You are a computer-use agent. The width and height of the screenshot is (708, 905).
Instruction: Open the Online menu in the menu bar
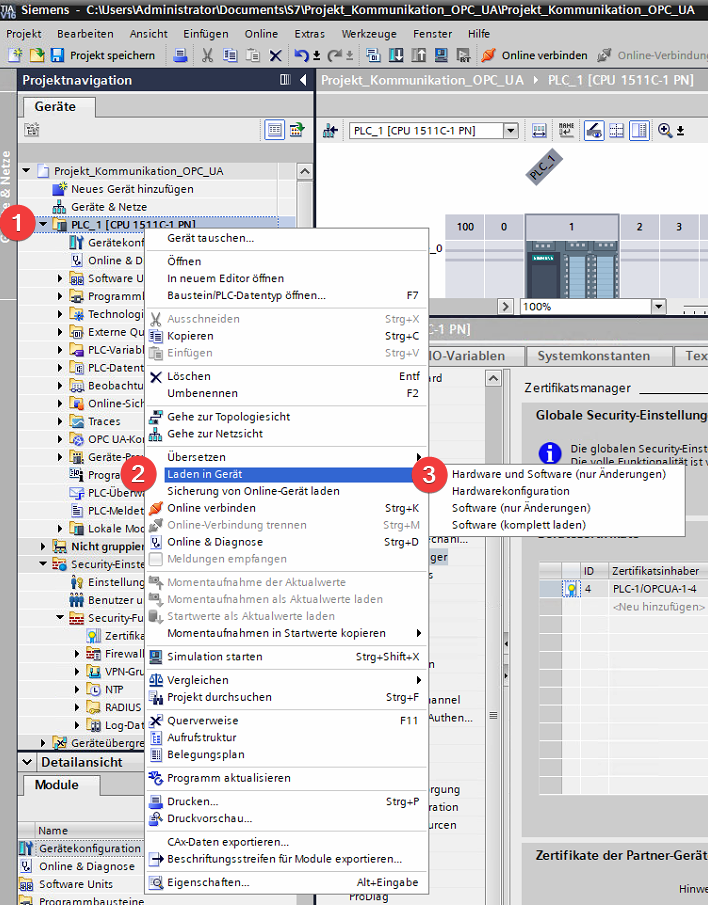261,34
